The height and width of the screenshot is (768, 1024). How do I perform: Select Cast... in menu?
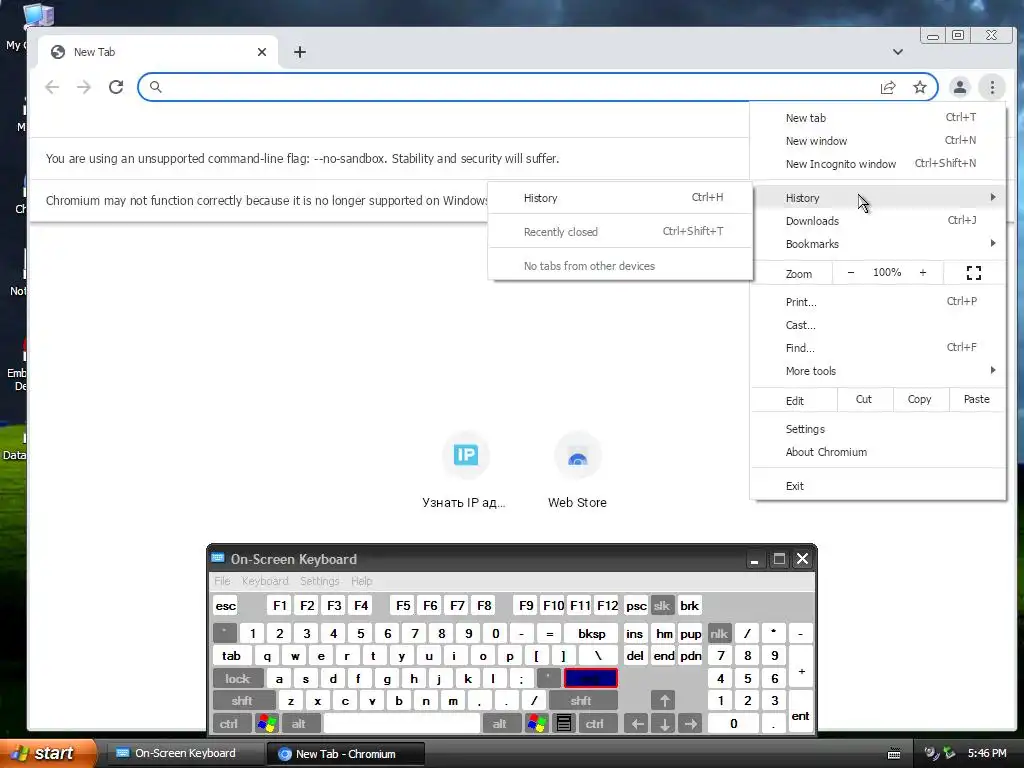pyautogui.click(x=878, y=325)
